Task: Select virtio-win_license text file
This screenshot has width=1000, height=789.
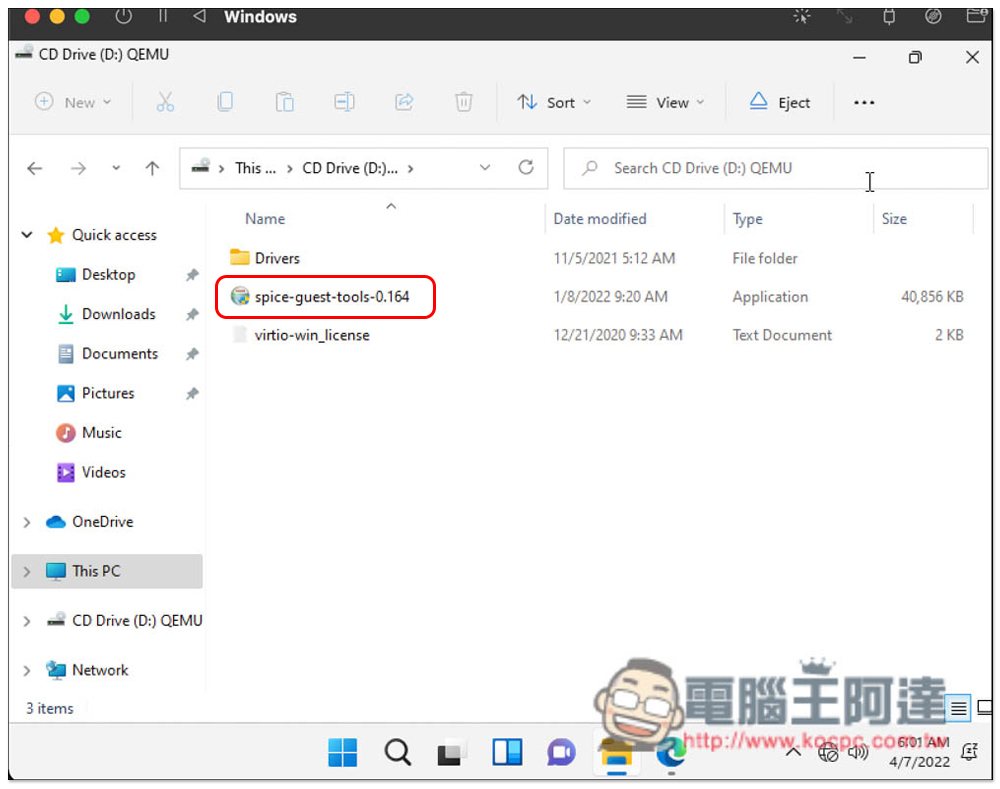Action: click(301, 335)
